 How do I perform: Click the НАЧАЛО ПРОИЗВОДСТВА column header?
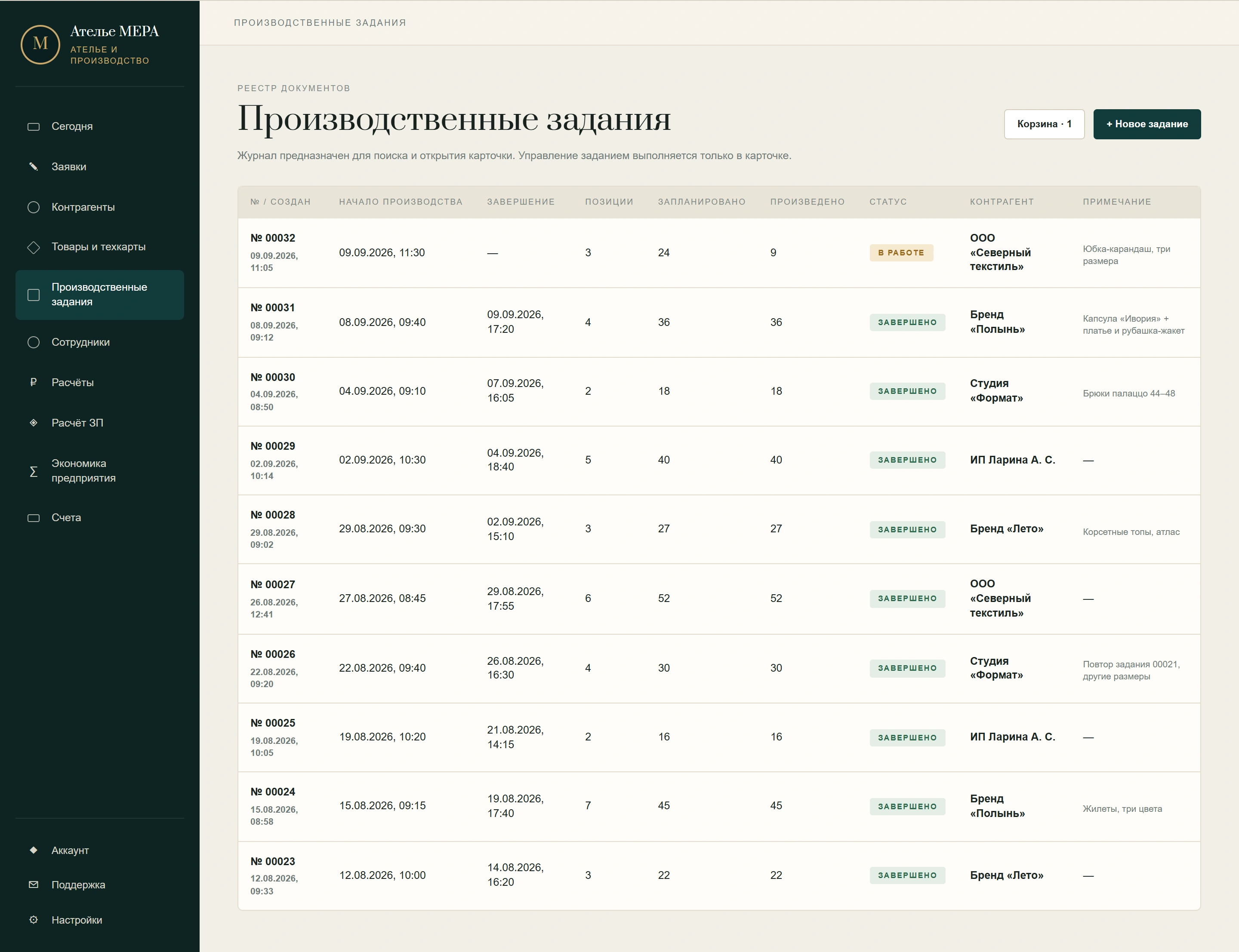tap(401, 202)
